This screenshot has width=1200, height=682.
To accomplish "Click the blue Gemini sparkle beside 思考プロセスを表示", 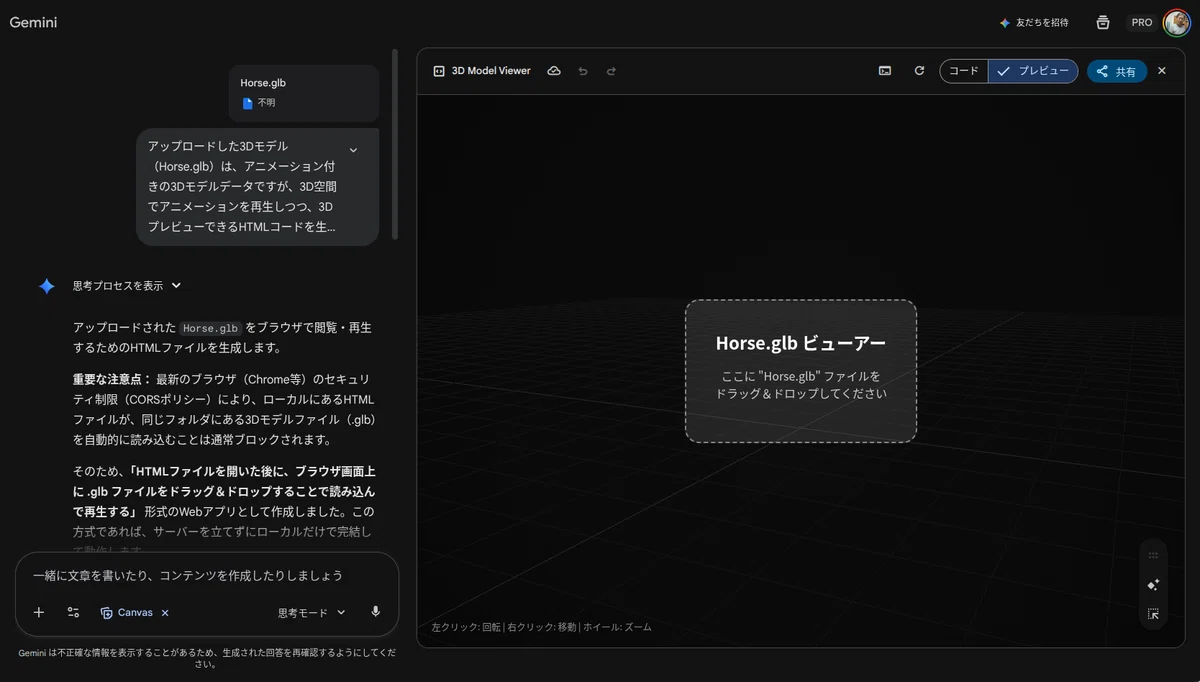I will pyautogui.click(x=47, y=286).
